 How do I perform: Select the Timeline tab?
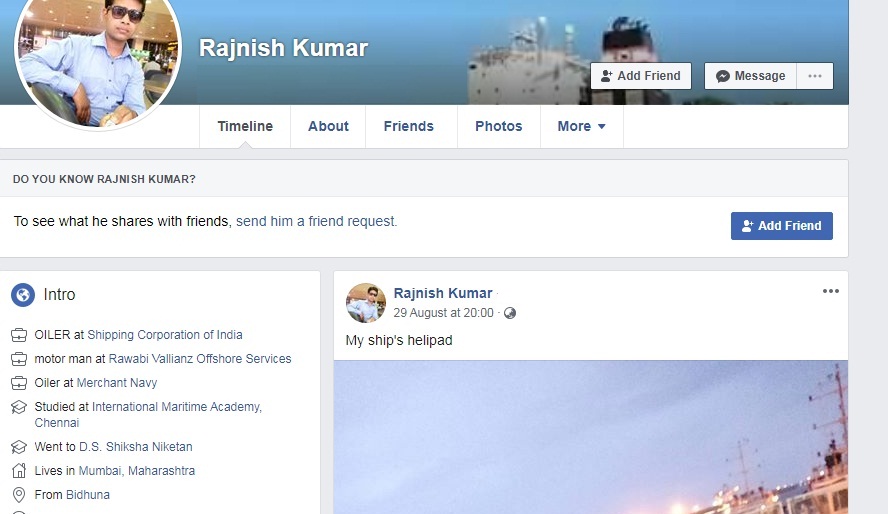[x=245, y=126]
